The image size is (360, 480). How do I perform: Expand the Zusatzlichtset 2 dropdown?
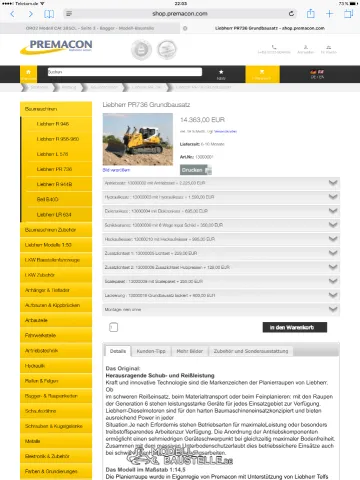tap(221, 267)
